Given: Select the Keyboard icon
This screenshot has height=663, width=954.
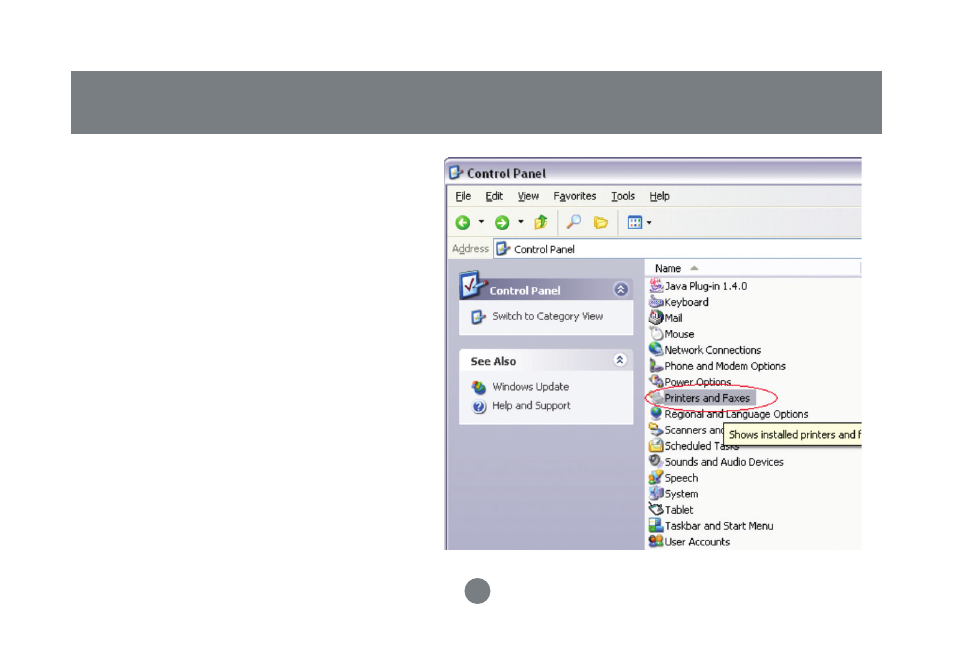Looking at the screenshot, I should pyautogui.click(x=656, y=301).
